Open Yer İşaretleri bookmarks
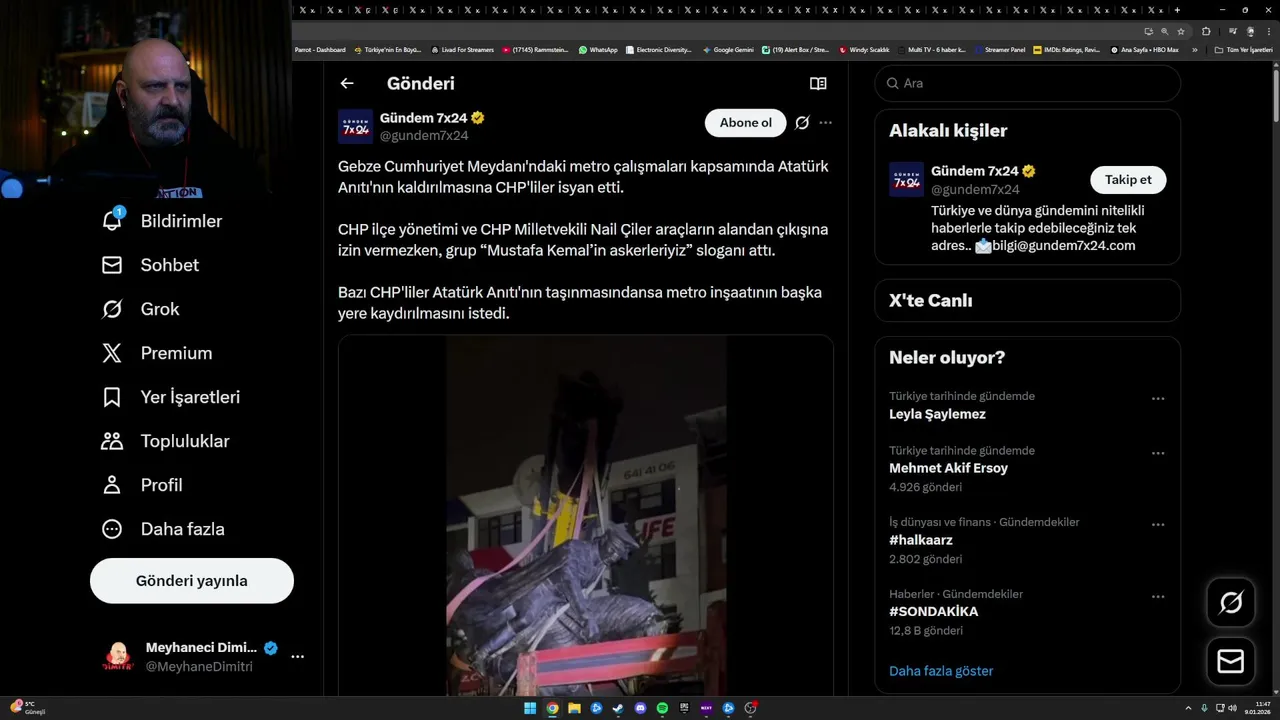Viewport: 1280px width, 720px height. coord(171,397)
